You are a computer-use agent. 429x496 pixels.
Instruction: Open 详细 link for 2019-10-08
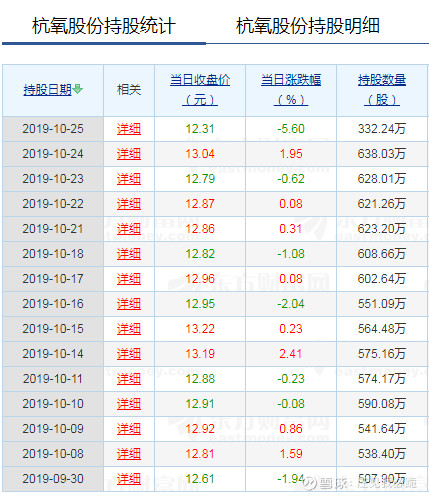[x=129, y=454]
